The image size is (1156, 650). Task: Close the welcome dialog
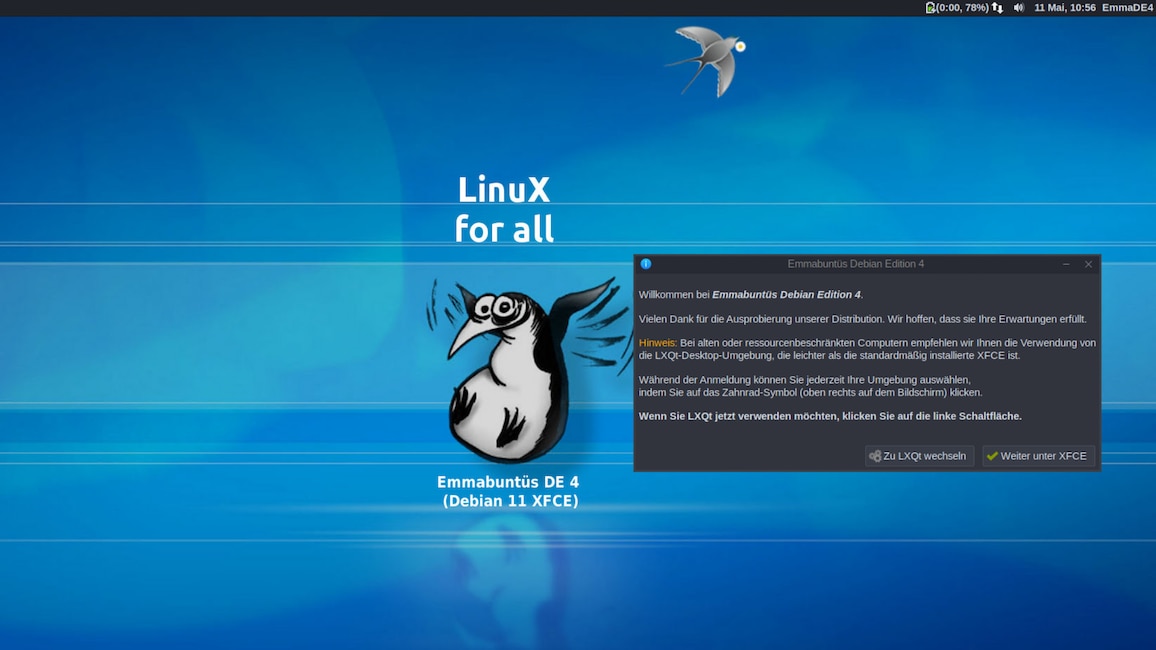[x=1088, y=263]
